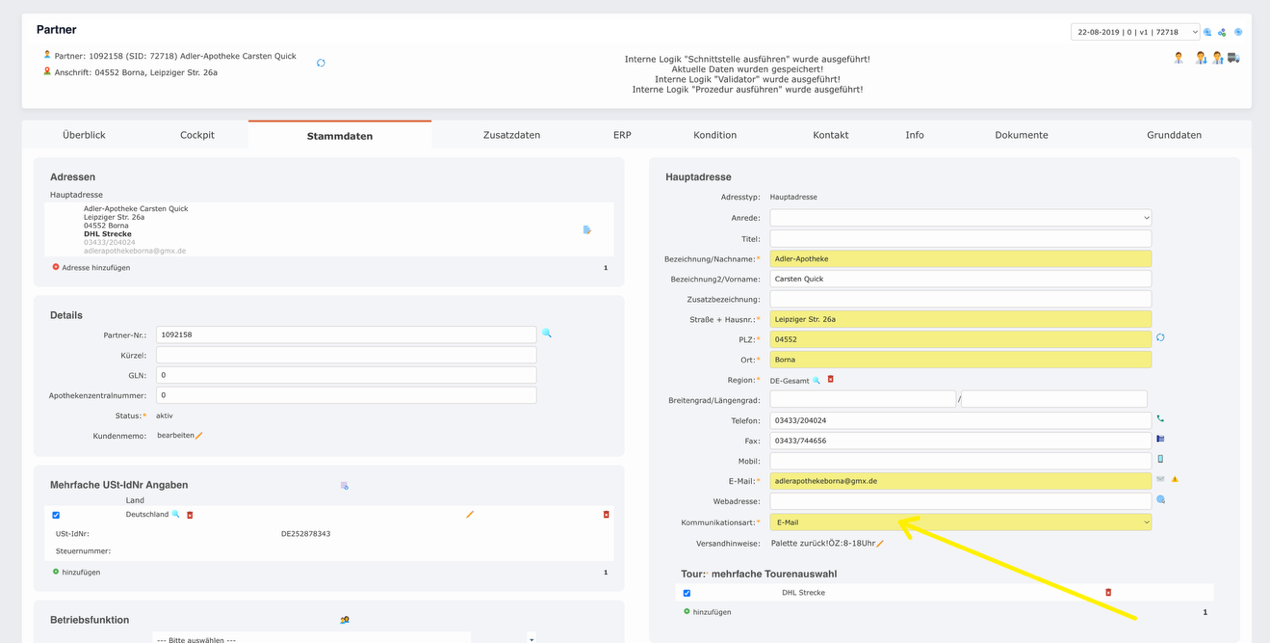Viewport: 1270px width, 643px height.
Task: Open the Kommunikationsart dropdown showing E-Mail
Action: (x=960, y=521)
